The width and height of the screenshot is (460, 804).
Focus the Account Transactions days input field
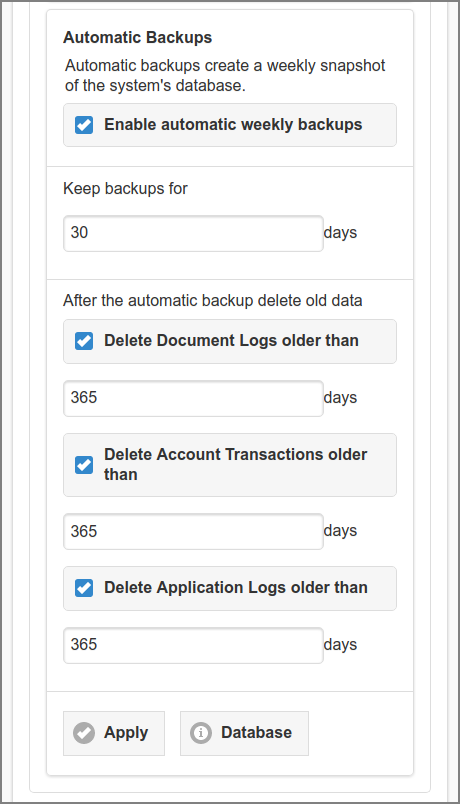[x=193, y=531]
